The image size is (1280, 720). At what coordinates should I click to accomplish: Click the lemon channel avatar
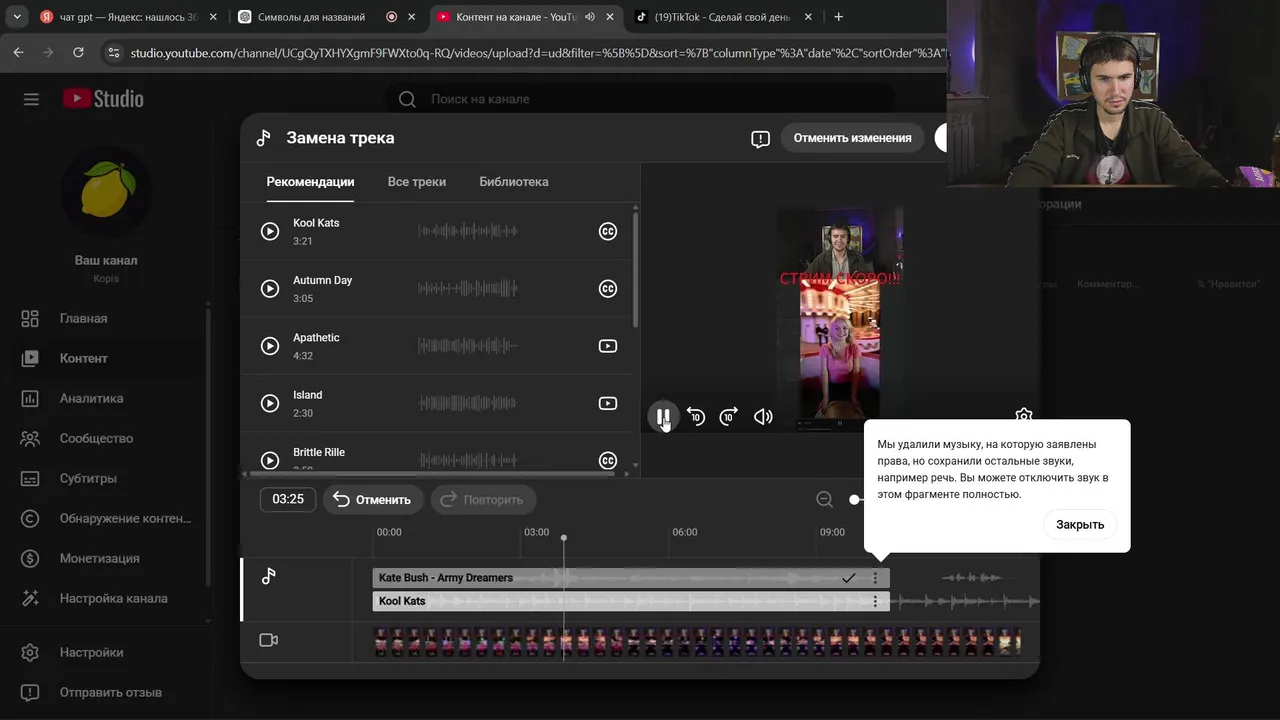[x=106, y=192]
